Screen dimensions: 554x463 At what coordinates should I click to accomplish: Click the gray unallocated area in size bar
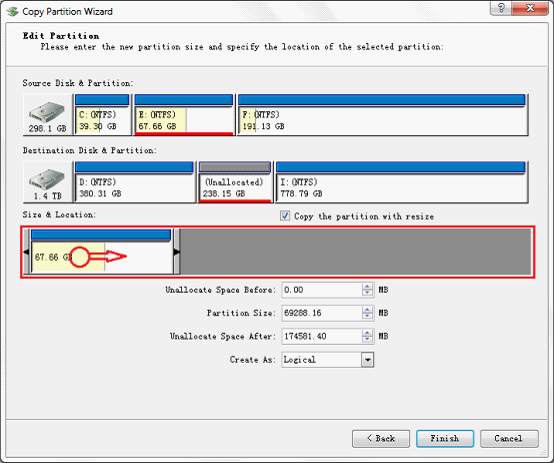(355, 252)
